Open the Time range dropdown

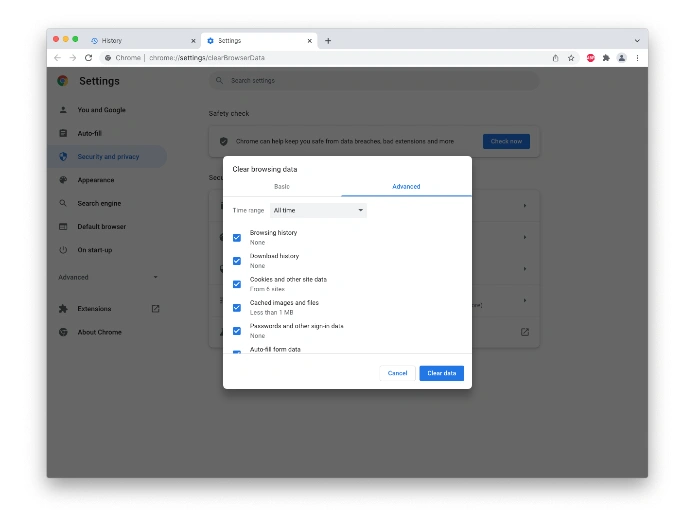[319, 211]
